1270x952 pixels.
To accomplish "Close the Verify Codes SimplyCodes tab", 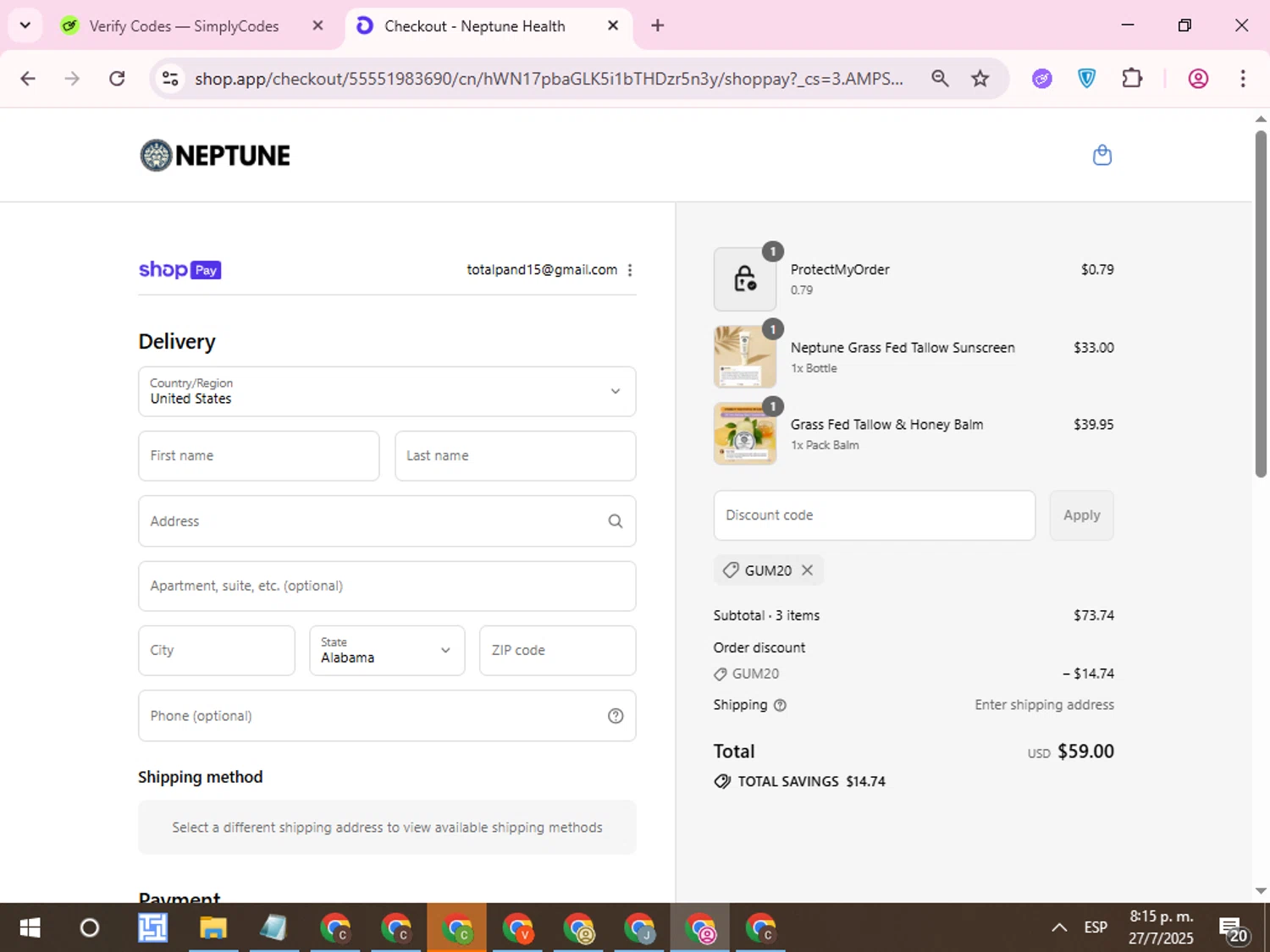I will [317, 25].
